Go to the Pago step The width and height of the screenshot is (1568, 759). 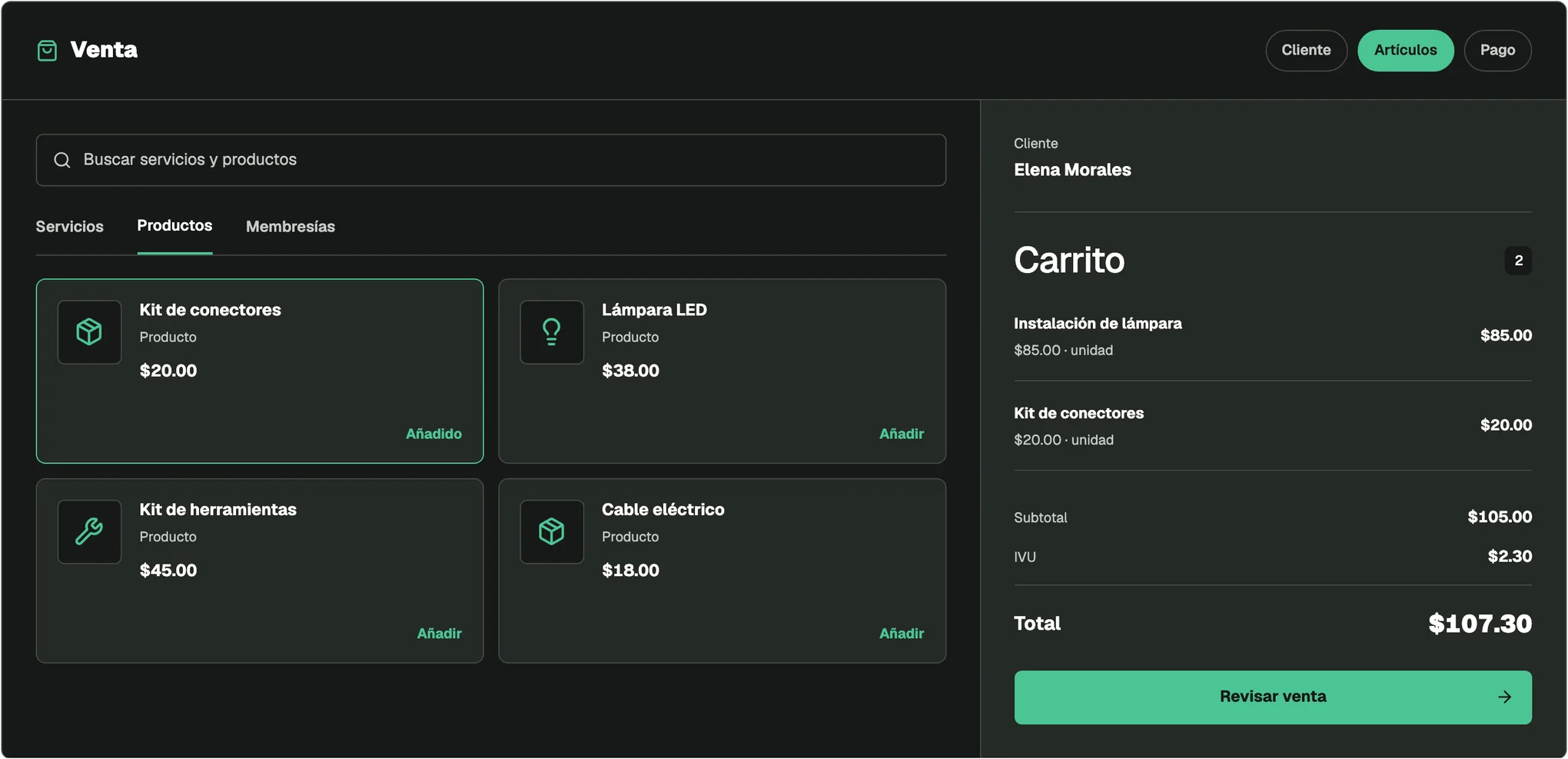1497,51
